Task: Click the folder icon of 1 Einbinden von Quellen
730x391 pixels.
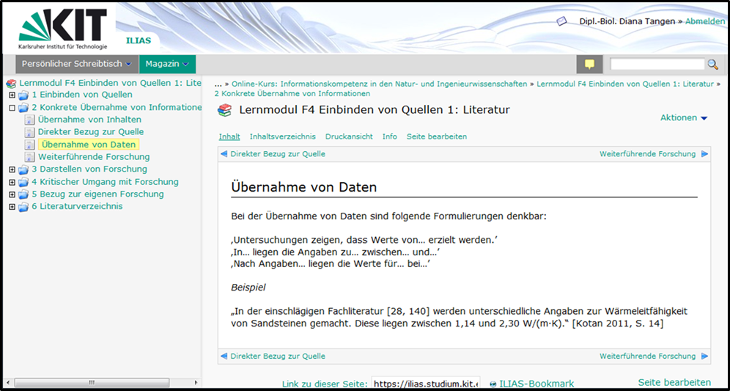Action: click(23, 95)
